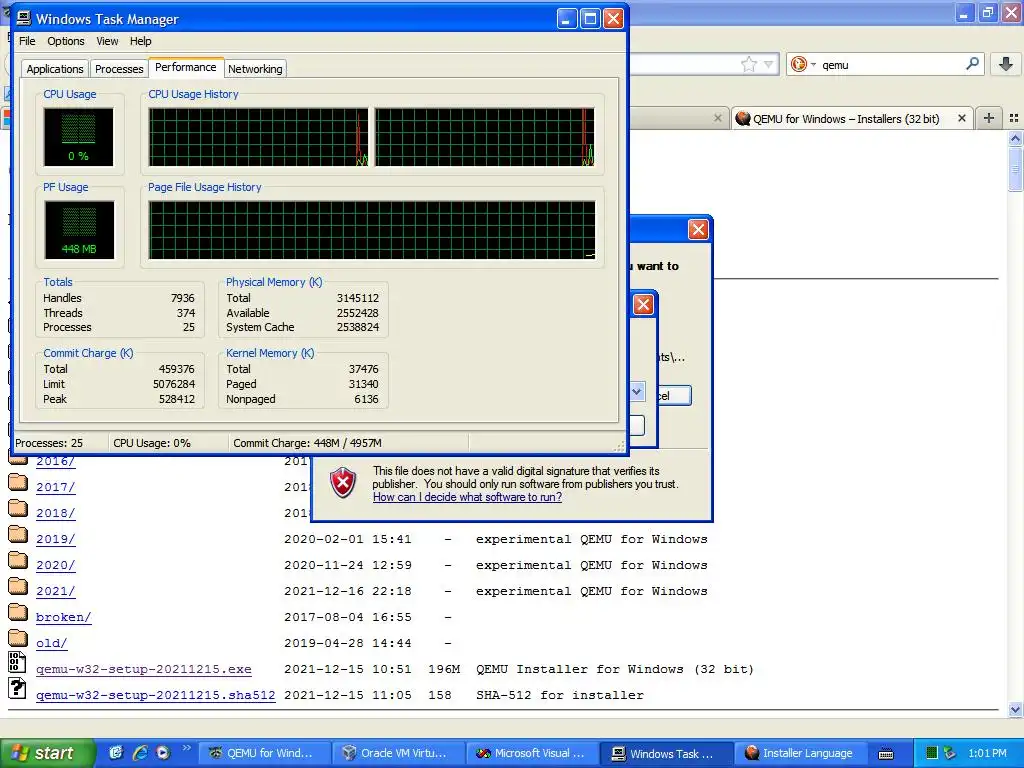Switch to Microsoft Visual taskbar button
The width and height of the screenshot is (1024, 768).
[533, 754]
